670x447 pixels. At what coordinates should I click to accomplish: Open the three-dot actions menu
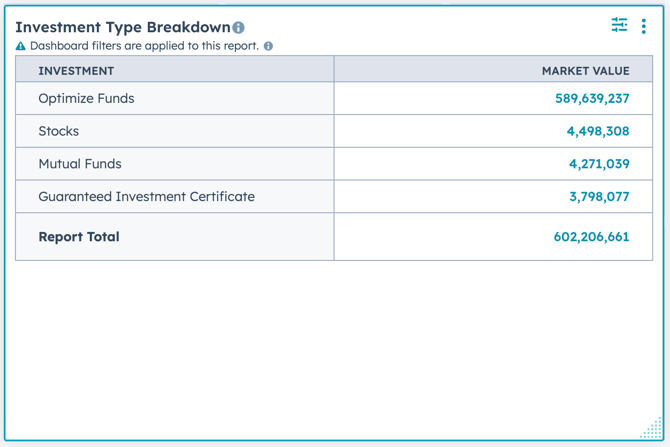coord(644,26)
